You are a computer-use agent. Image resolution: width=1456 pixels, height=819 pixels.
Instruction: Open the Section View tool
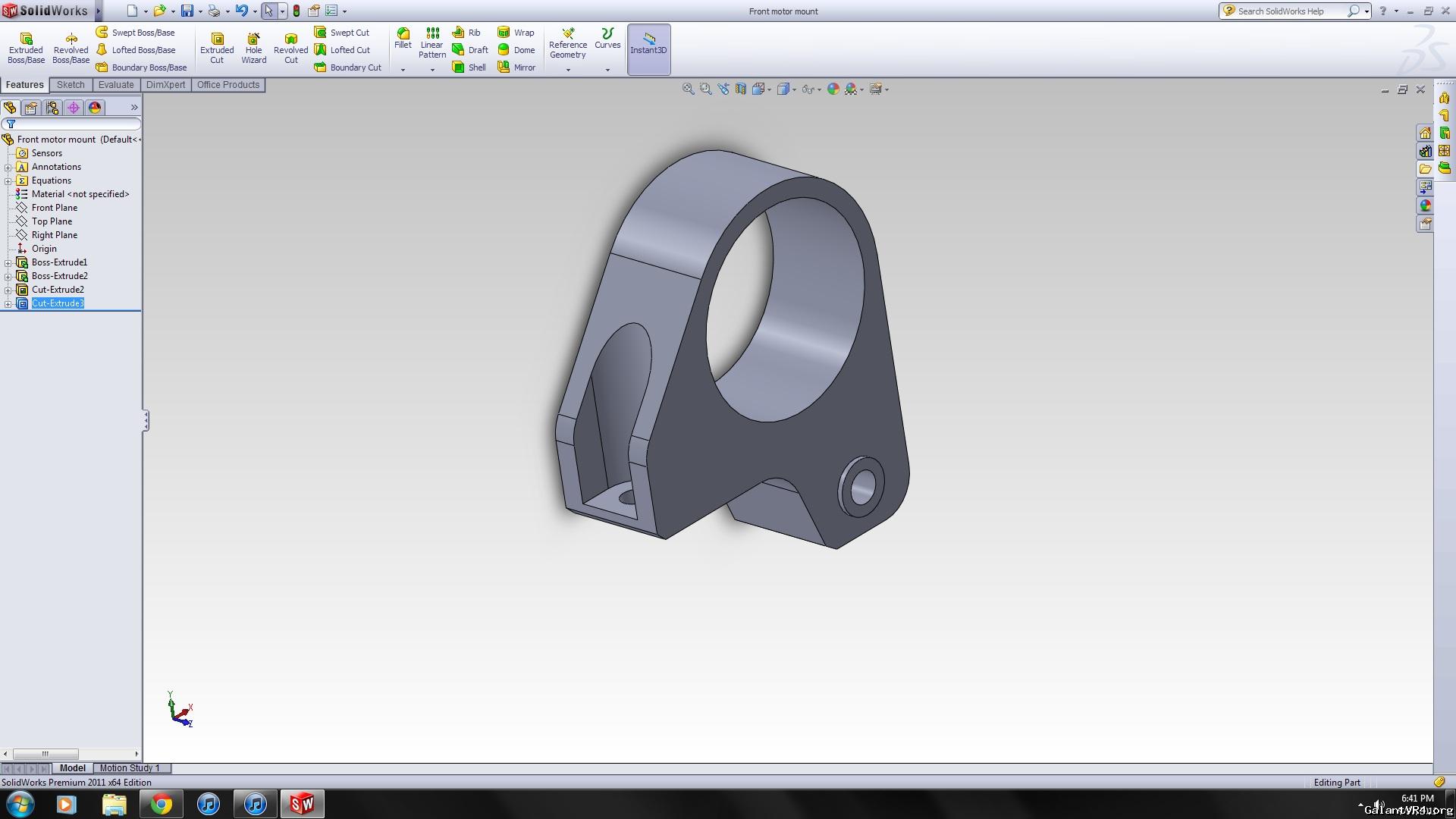(741, 89)
